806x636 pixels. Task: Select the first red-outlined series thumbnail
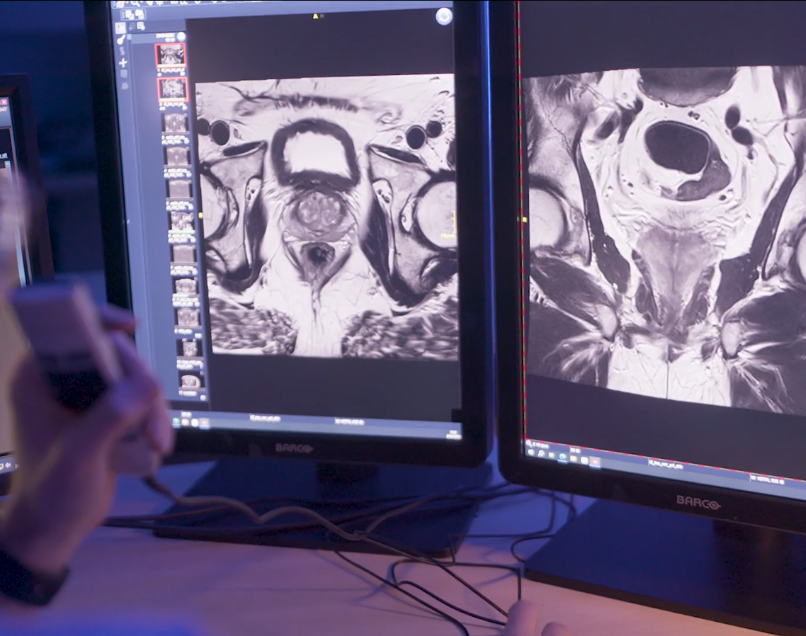coord(170,55)
